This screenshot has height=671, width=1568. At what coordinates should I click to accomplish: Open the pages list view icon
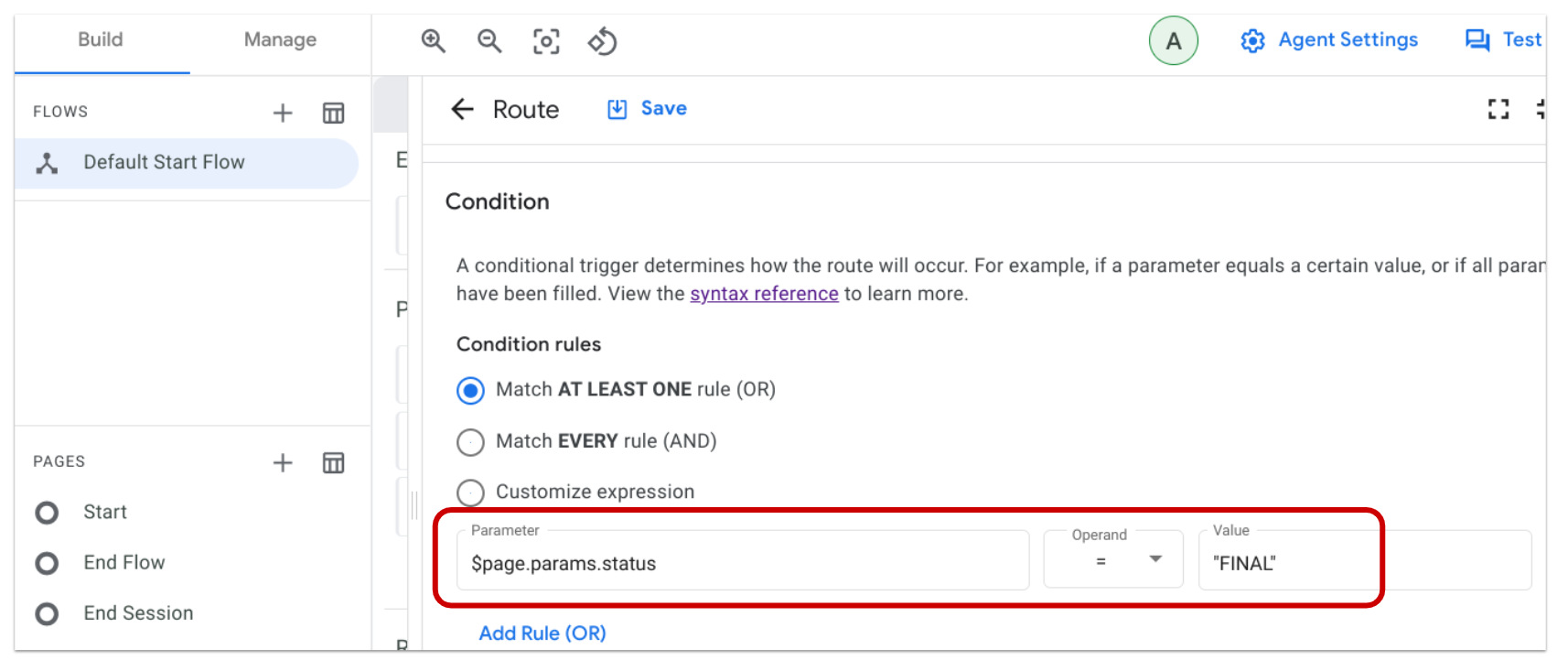(333, 462)
